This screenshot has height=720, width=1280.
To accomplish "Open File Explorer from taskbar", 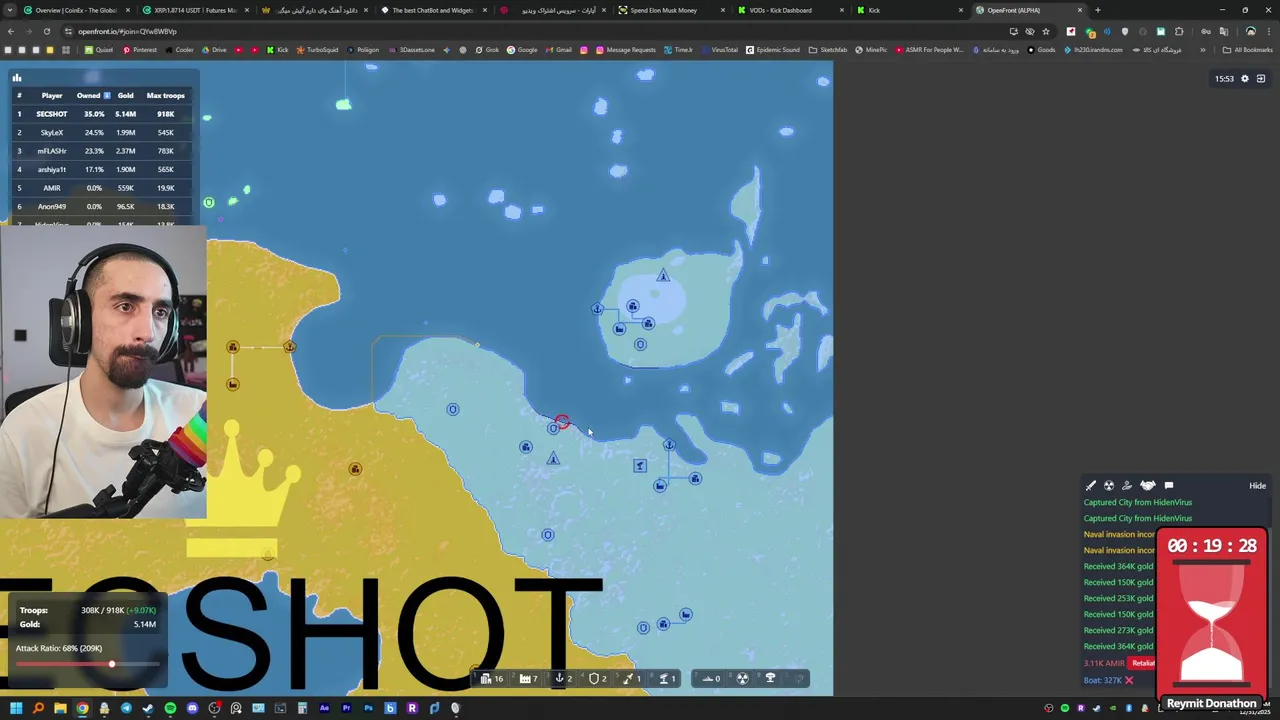I will [60, 709].
